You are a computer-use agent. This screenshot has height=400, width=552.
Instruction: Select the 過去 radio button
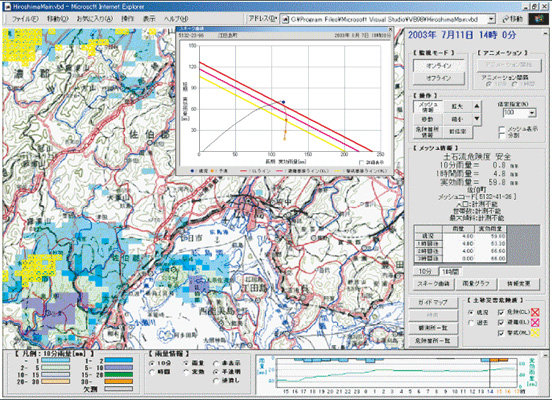[471, 323]
